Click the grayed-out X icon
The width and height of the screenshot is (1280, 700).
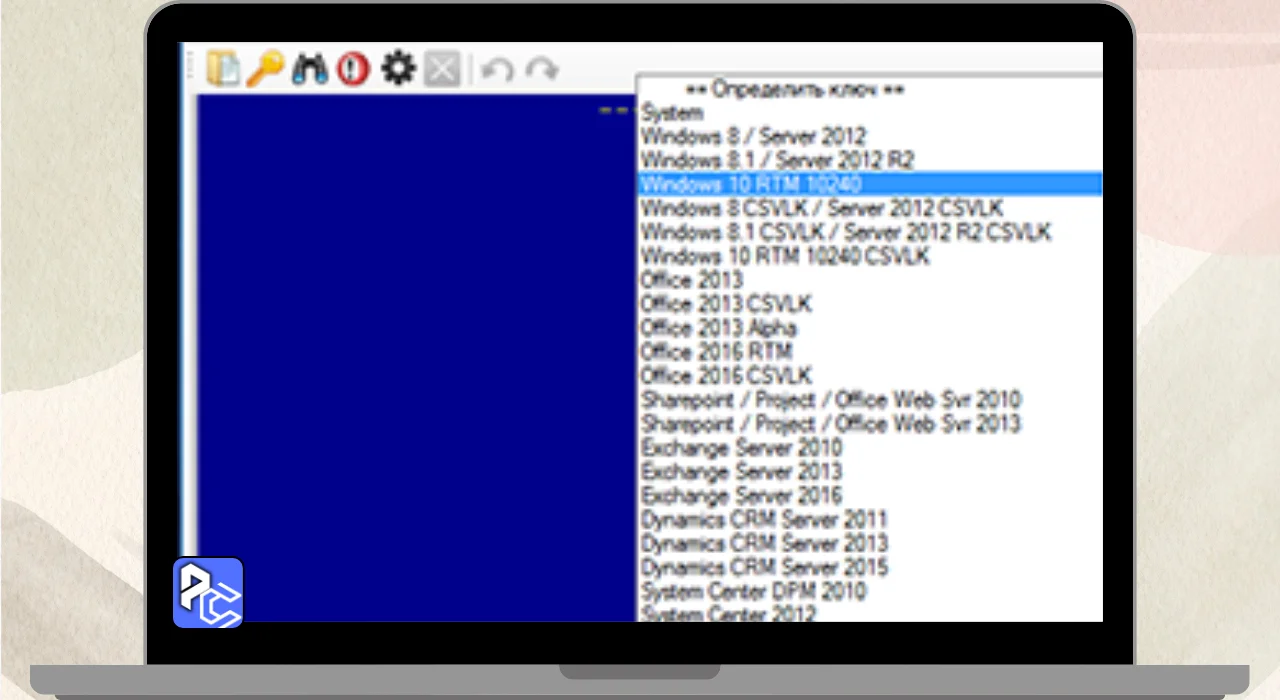click(442, 70)
